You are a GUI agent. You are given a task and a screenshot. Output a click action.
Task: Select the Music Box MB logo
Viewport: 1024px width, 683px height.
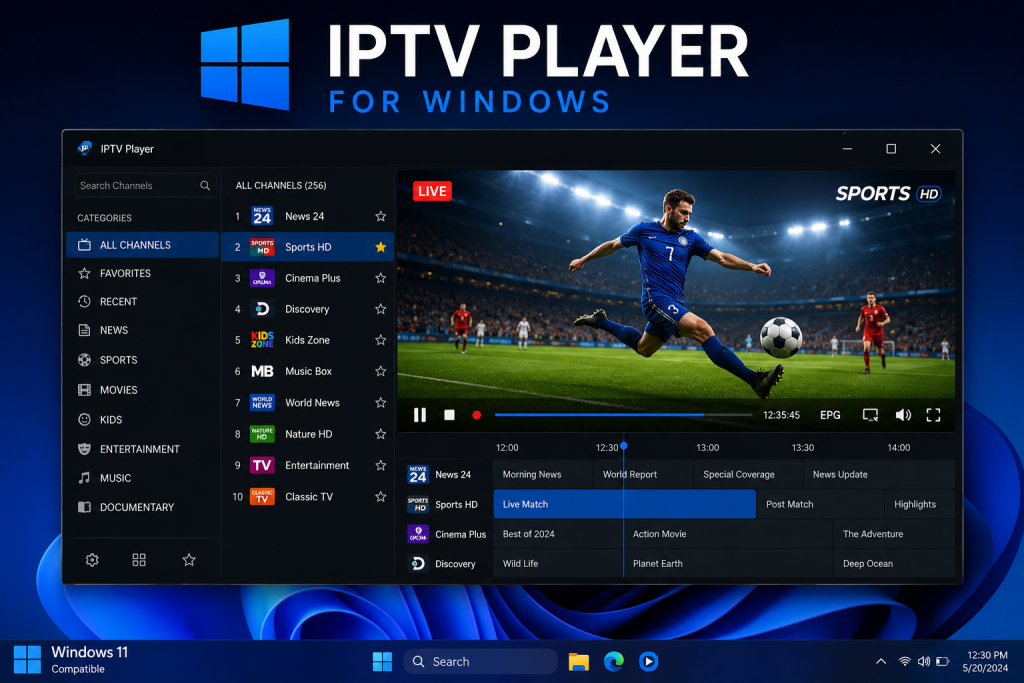262,371
